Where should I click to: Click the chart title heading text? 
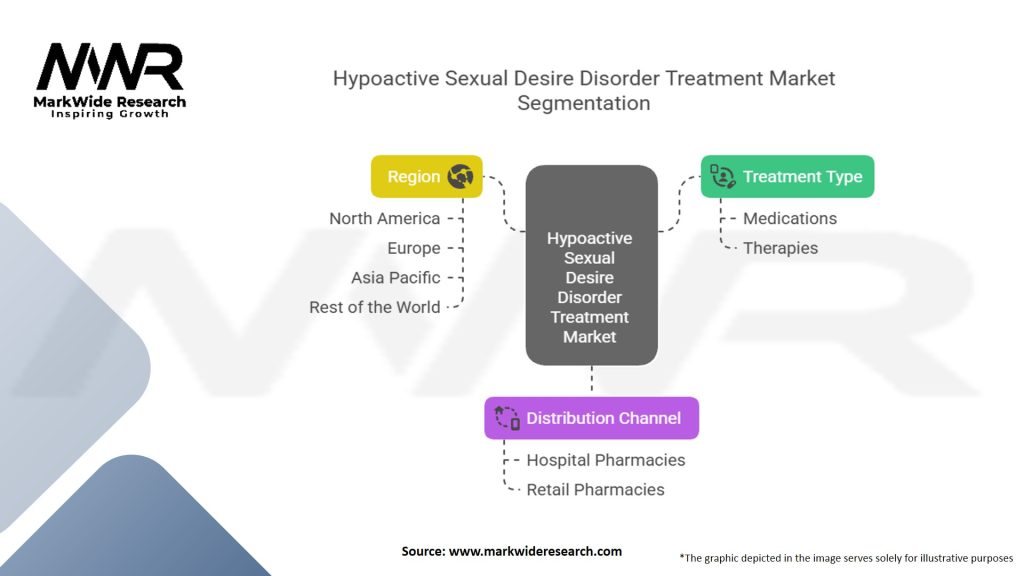click(x=583, y=90)
